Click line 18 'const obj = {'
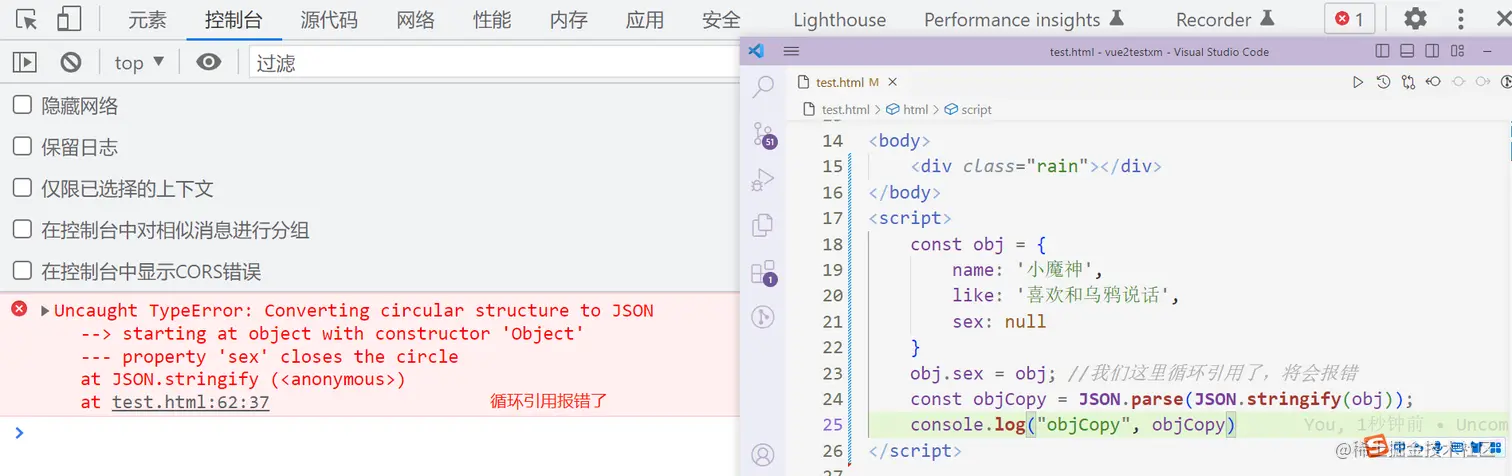 (978, 244)
